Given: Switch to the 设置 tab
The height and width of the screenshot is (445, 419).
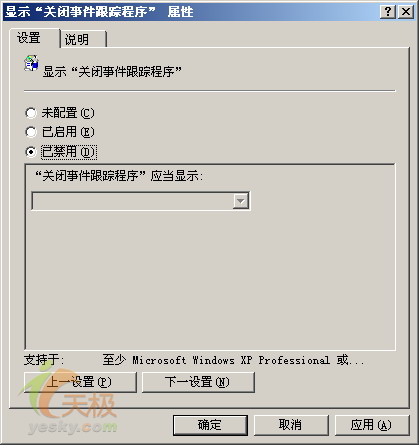Looking at the screenshot, I should pos(35,38).
